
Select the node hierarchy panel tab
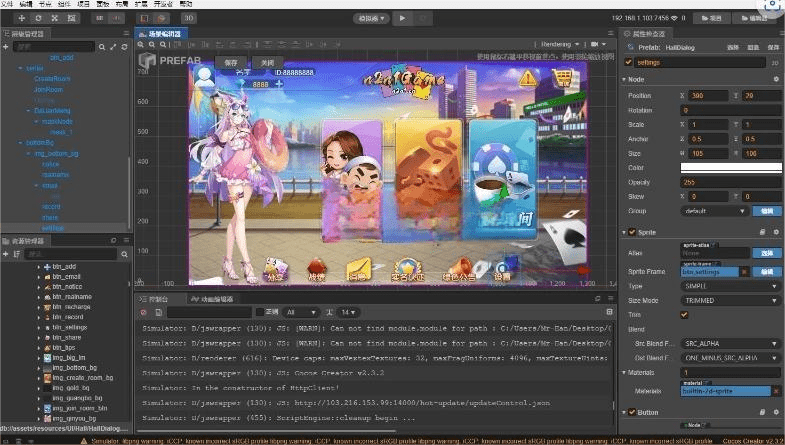[24, 34]
